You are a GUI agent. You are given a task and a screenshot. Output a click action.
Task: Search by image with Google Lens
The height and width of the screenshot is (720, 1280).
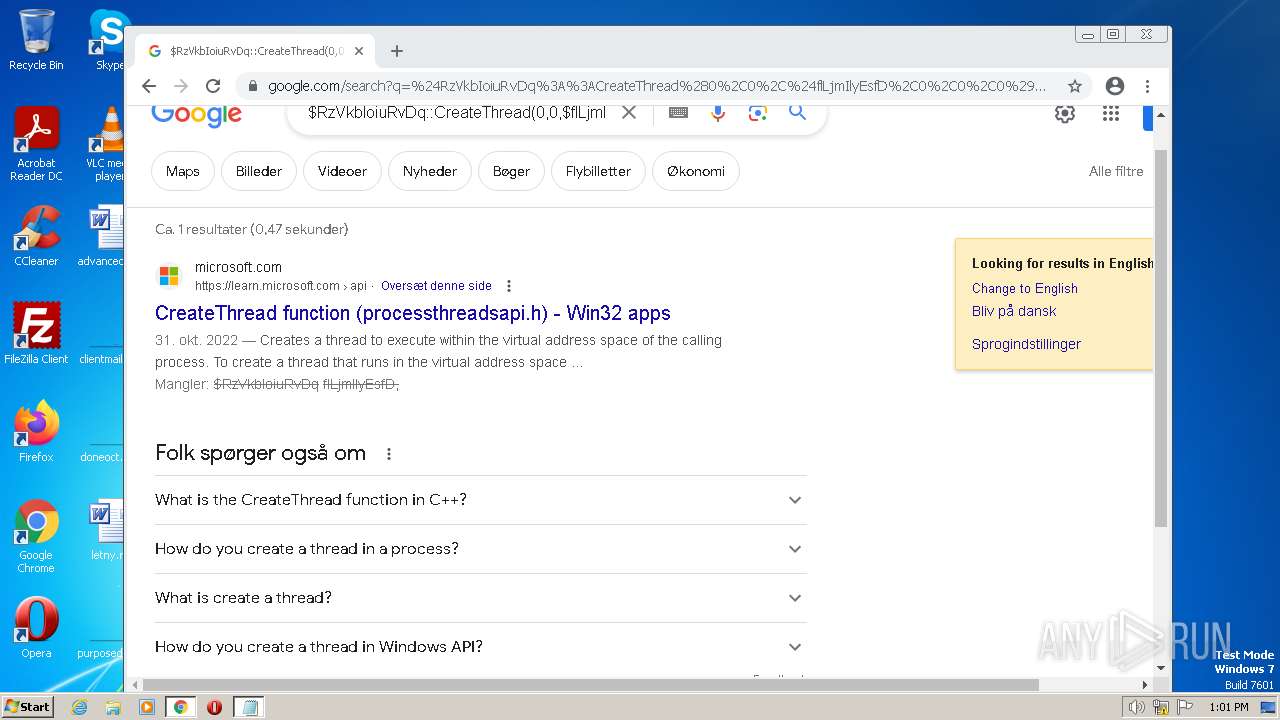757,113
